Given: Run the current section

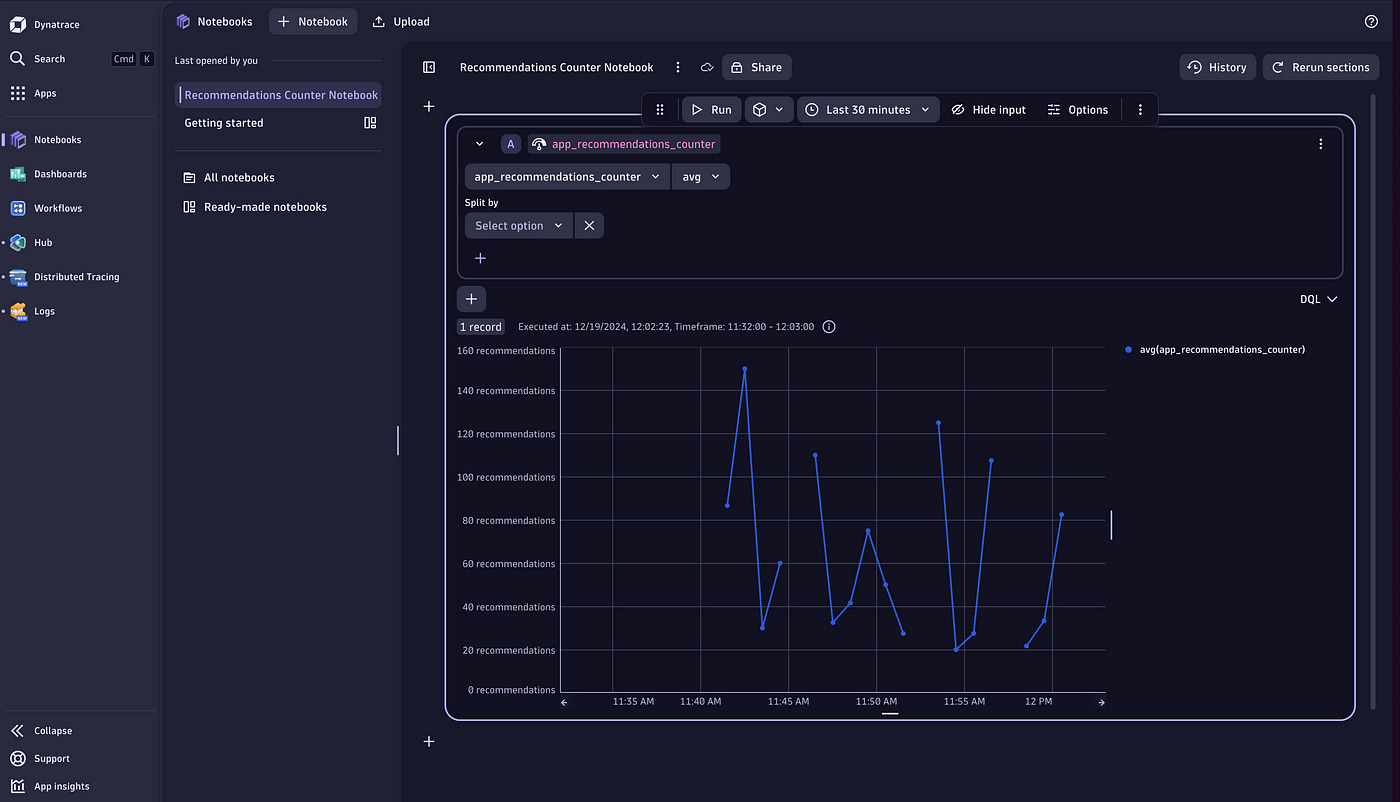Looking at the screenshot, I should click(711, 110).
